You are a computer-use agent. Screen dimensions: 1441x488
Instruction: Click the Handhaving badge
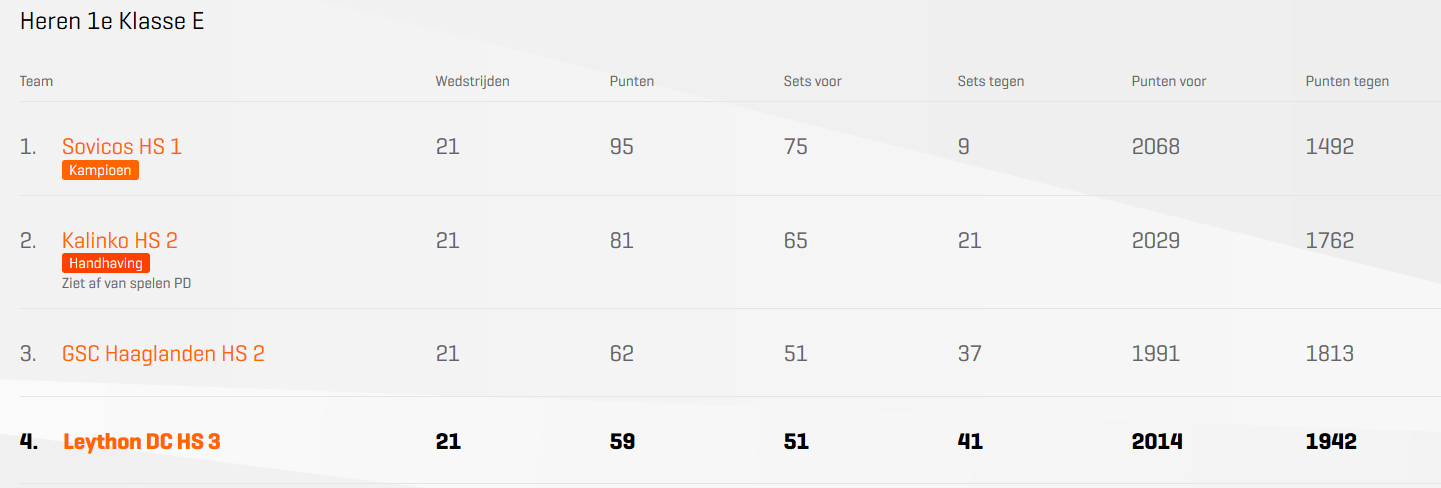pyautogui.click(x=106, y=264)
